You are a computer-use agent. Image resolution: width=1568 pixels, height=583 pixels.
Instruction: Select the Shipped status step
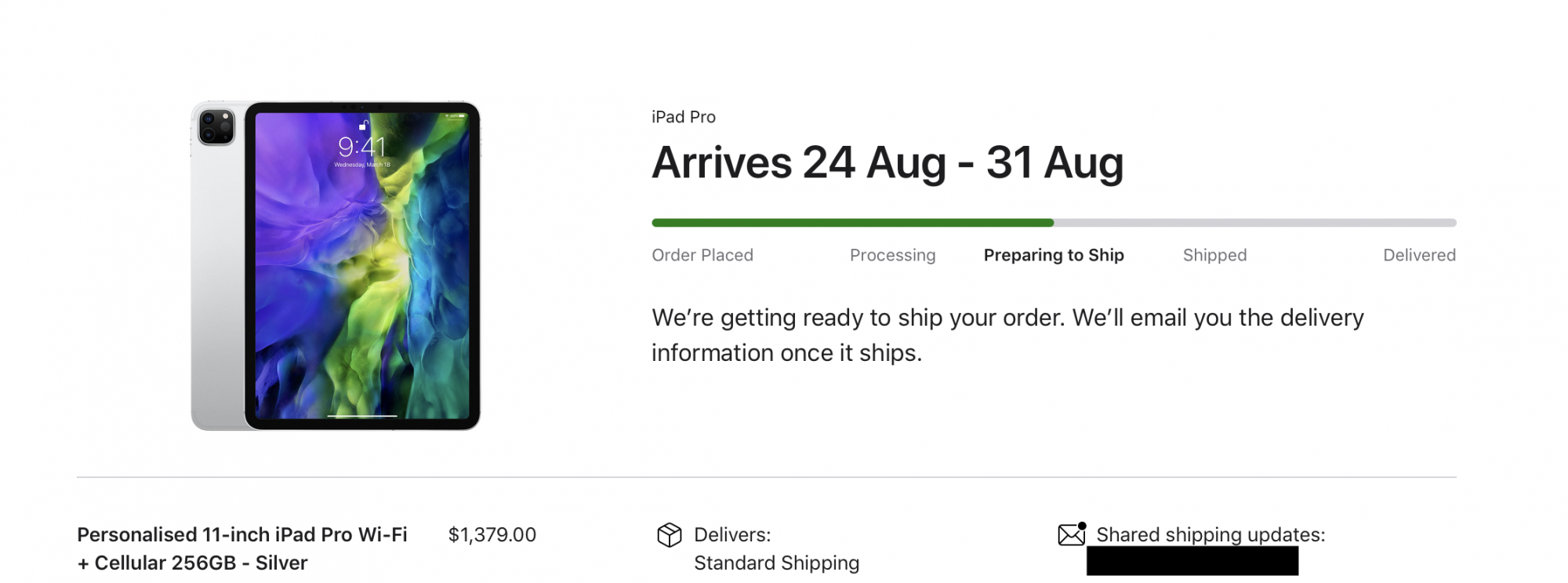[1214, 255]
